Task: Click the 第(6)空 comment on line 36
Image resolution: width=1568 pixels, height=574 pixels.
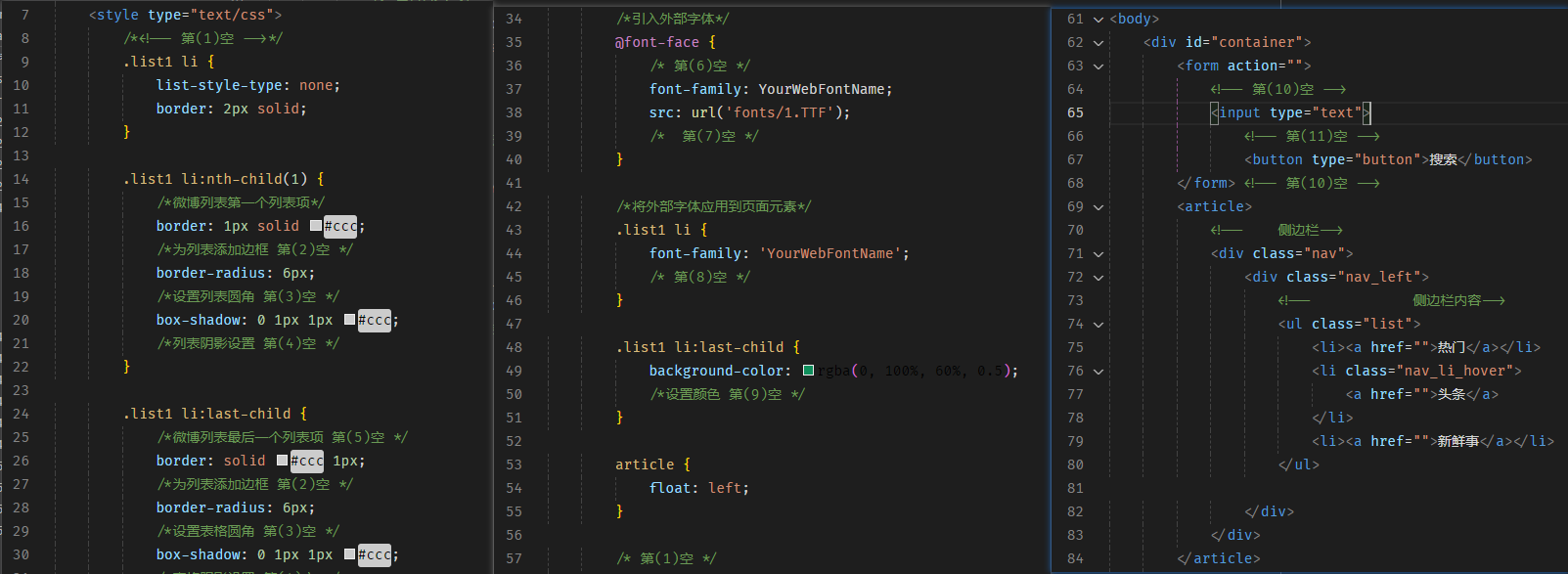Action: [699, 66]
